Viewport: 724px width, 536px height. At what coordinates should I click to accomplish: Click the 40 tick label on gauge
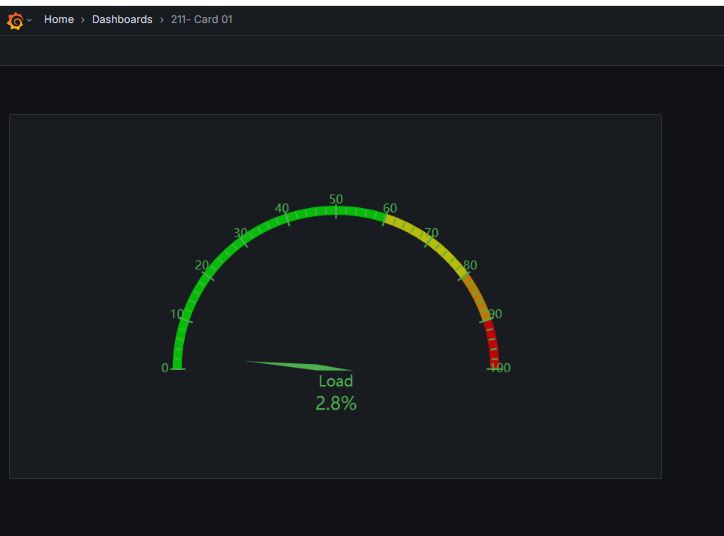point(282,208)
